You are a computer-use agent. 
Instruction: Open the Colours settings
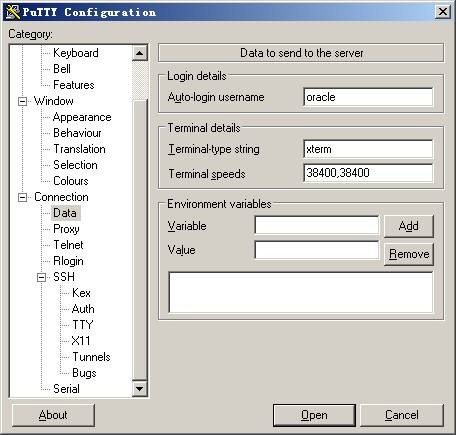pos(71,181)
